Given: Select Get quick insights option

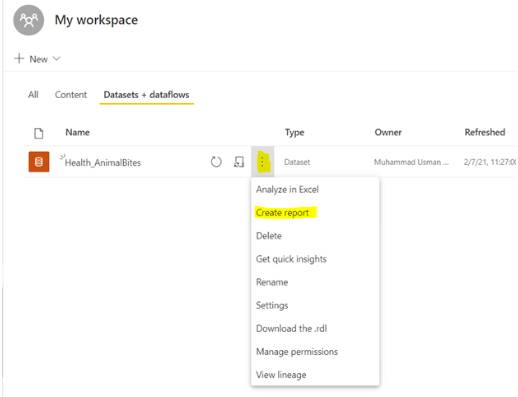Looking at the screenshot, I should coord(291,259).
